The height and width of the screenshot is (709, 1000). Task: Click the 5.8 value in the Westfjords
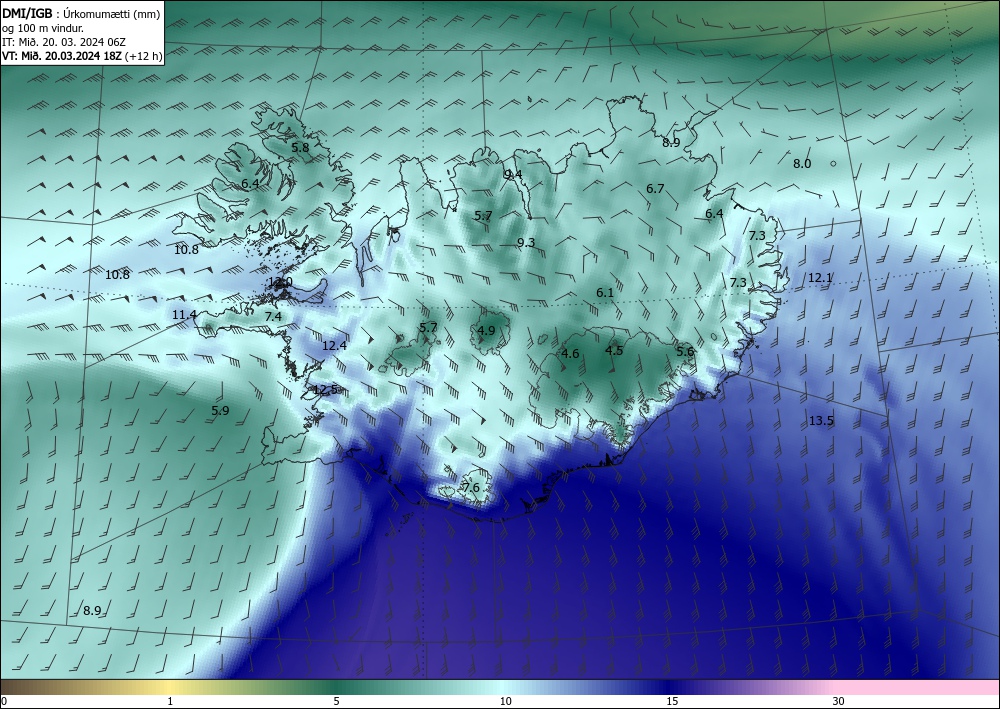[x=300, y=147]
